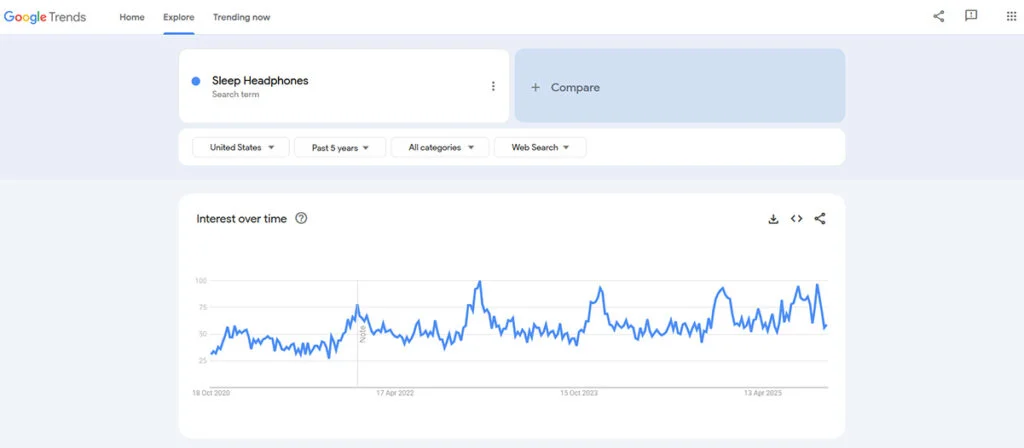
Task: Click the Sleep Headphones search term field
Action: [x=344, y=86]
